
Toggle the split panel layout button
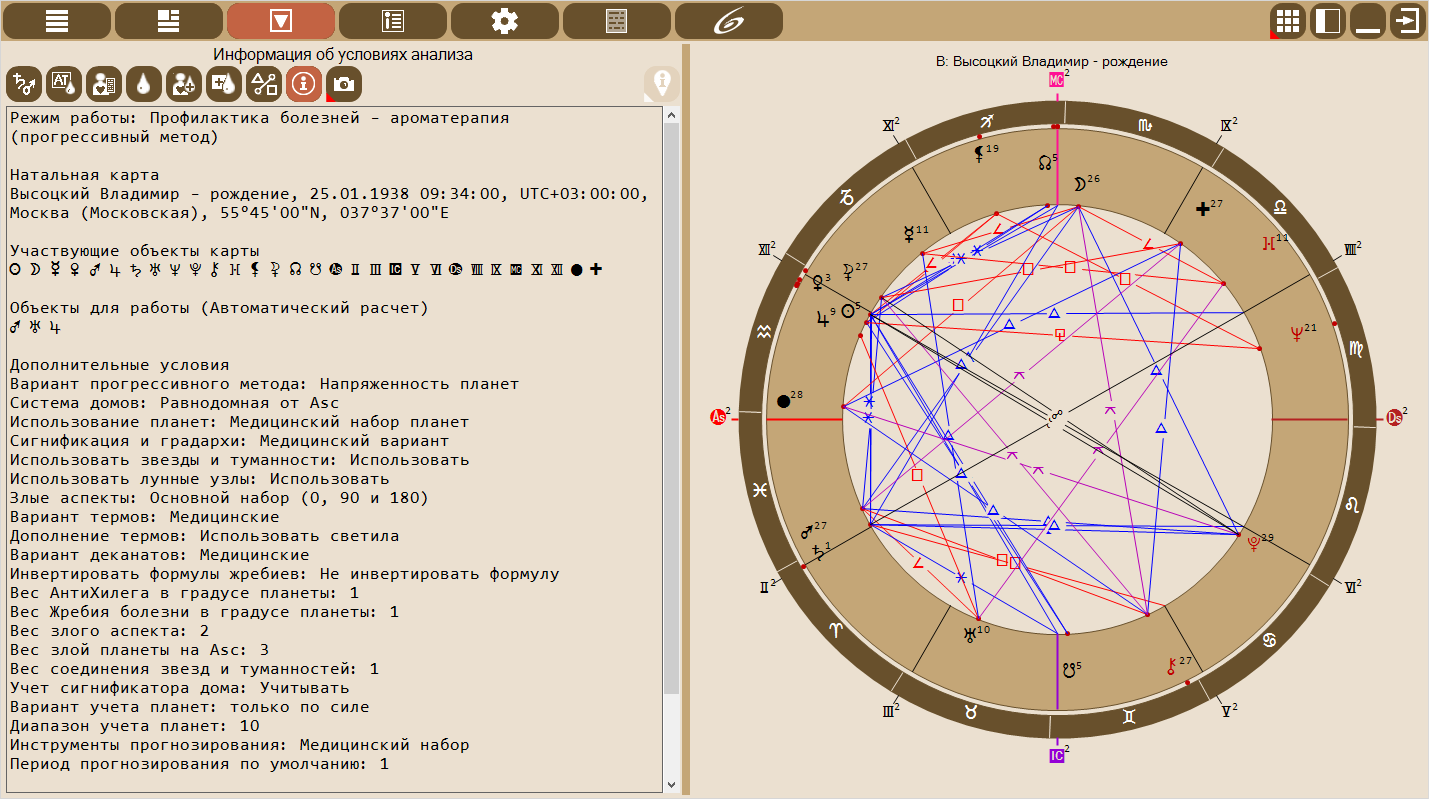(x=1327, y=21)
